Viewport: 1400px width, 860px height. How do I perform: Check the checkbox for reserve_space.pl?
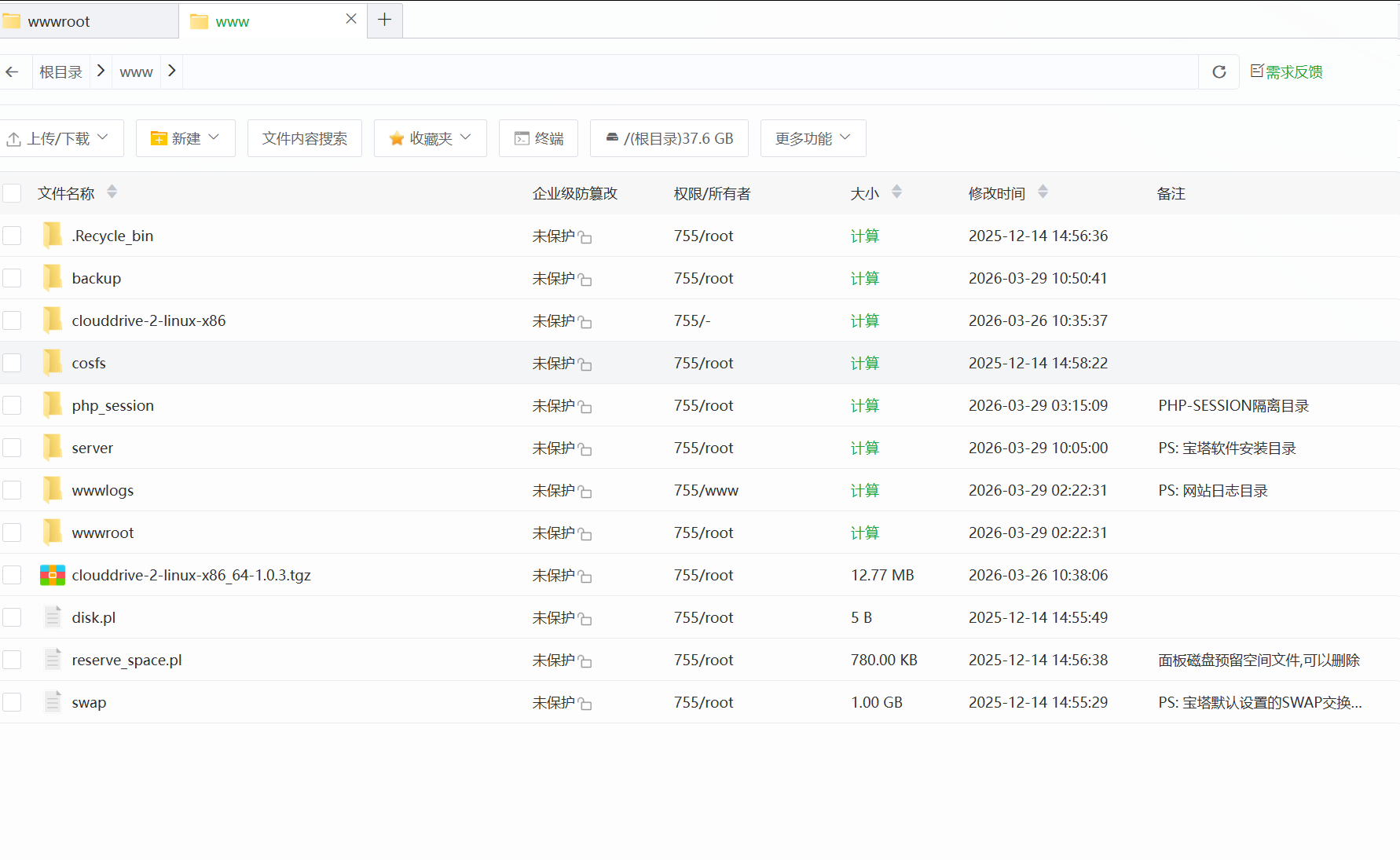pos(12,660)
